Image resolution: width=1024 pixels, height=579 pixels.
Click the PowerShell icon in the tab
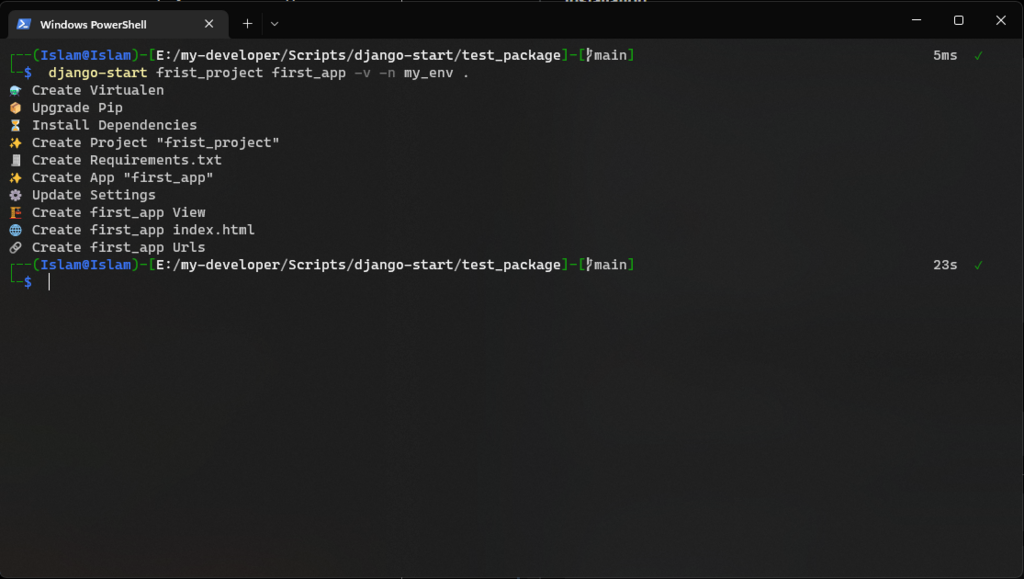click(24, 24)
